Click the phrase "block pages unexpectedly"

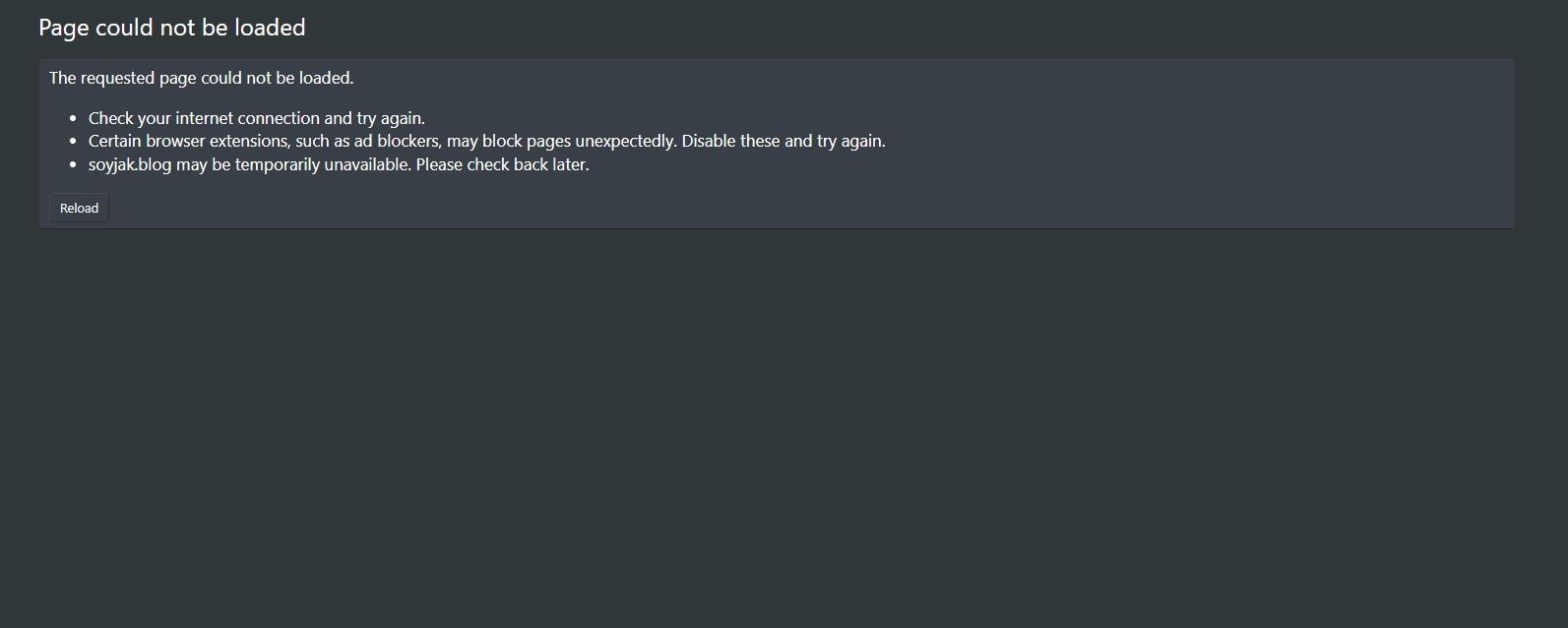click(579, 141)
